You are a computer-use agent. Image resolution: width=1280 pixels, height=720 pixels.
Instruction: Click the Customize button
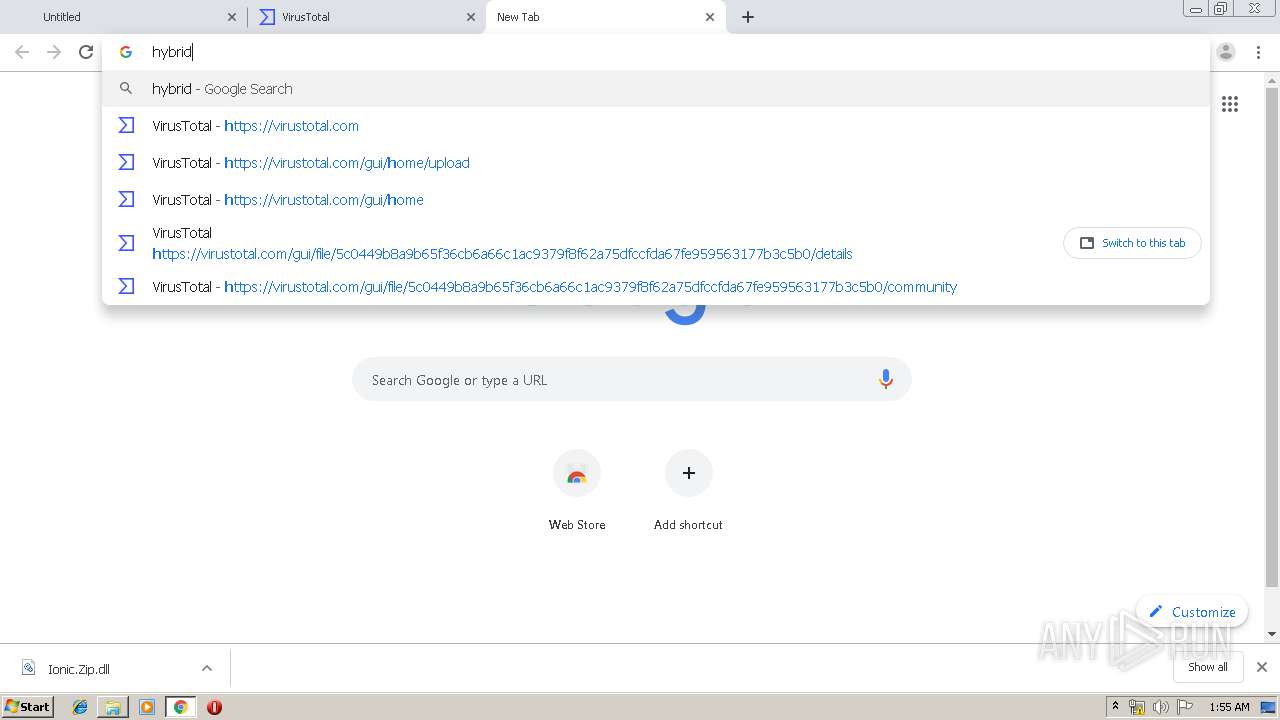click(1192, 612)
